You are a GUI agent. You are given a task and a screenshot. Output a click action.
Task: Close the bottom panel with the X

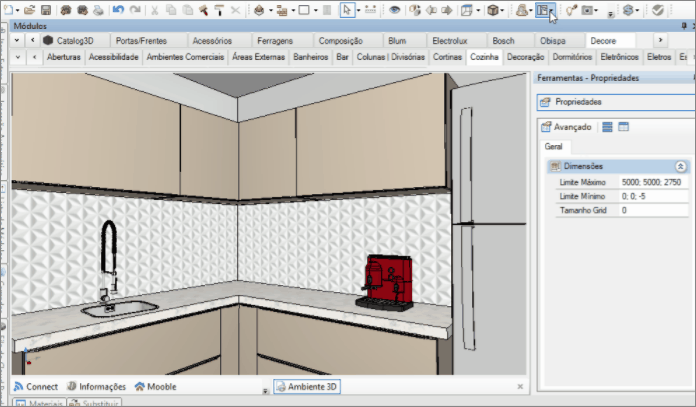pyautogui.click(x=520, y=387)
